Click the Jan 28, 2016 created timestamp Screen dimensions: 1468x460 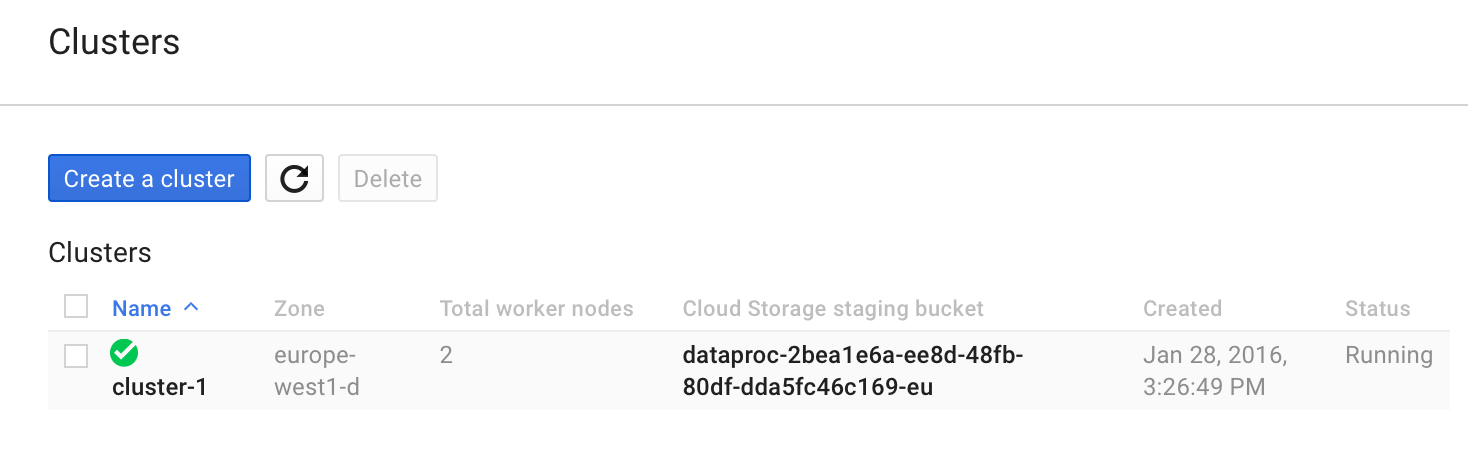point(1215,371)
